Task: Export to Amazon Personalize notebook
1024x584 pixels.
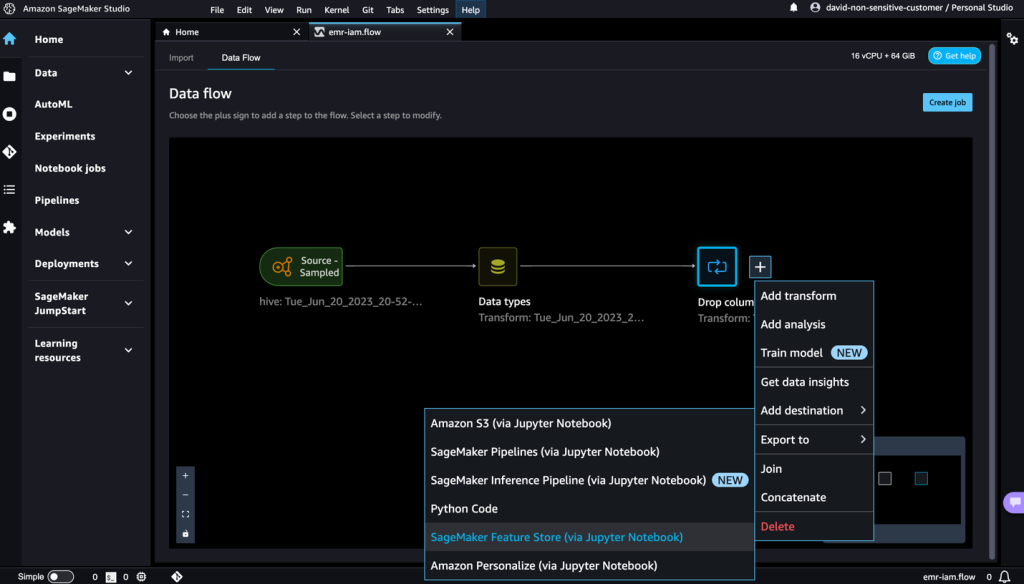Action: coord(589,566)
